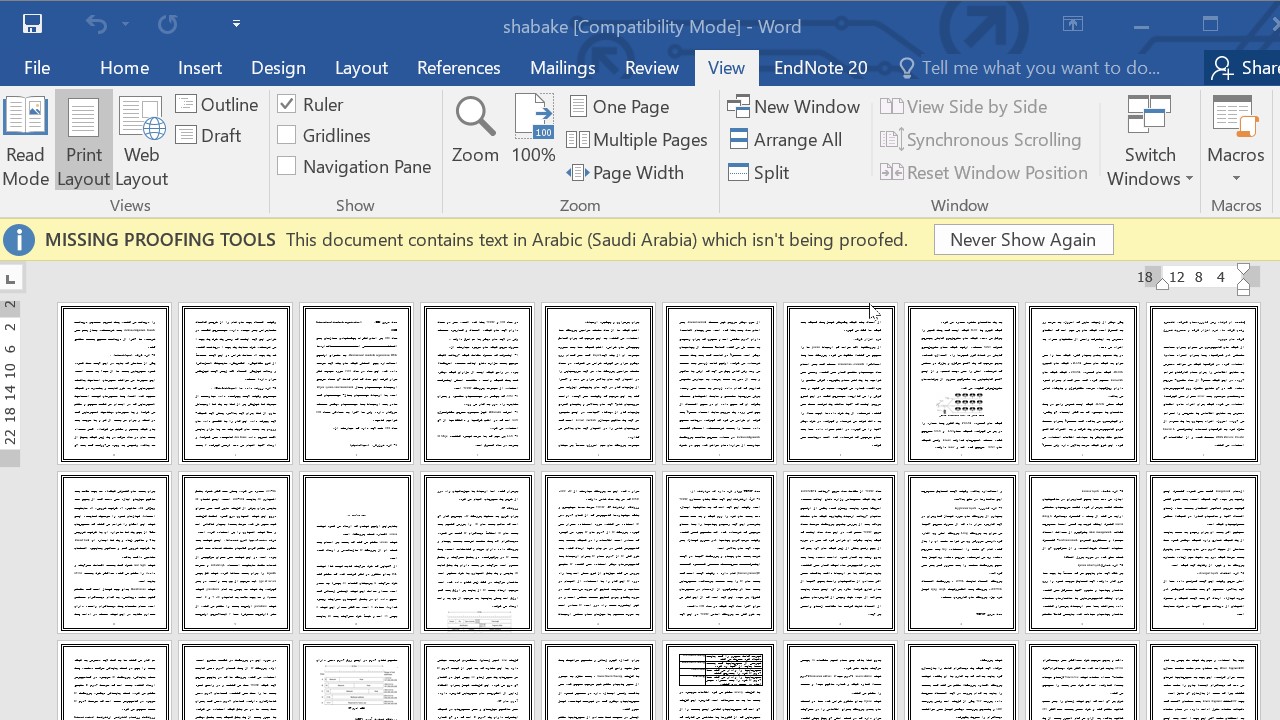Image resolution: width=1280 pixels, height=720 pixels.
Task: Click Ribbon Display Options button
Action: [1073, 24]
